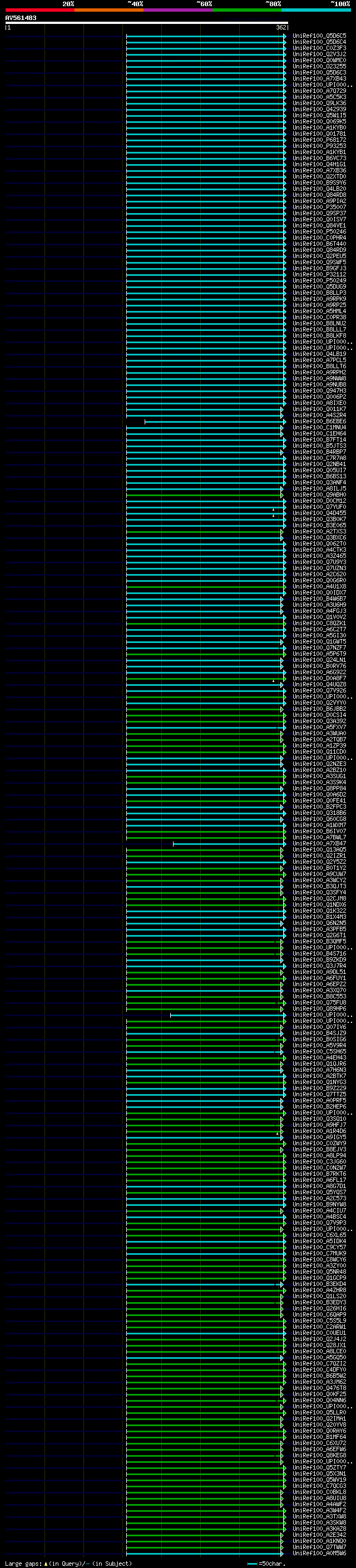Image resolution: width=356 pixels, height=1568 pixels.
Task: Select subject label UniRef100_Q01781
Action: (319, 133)
